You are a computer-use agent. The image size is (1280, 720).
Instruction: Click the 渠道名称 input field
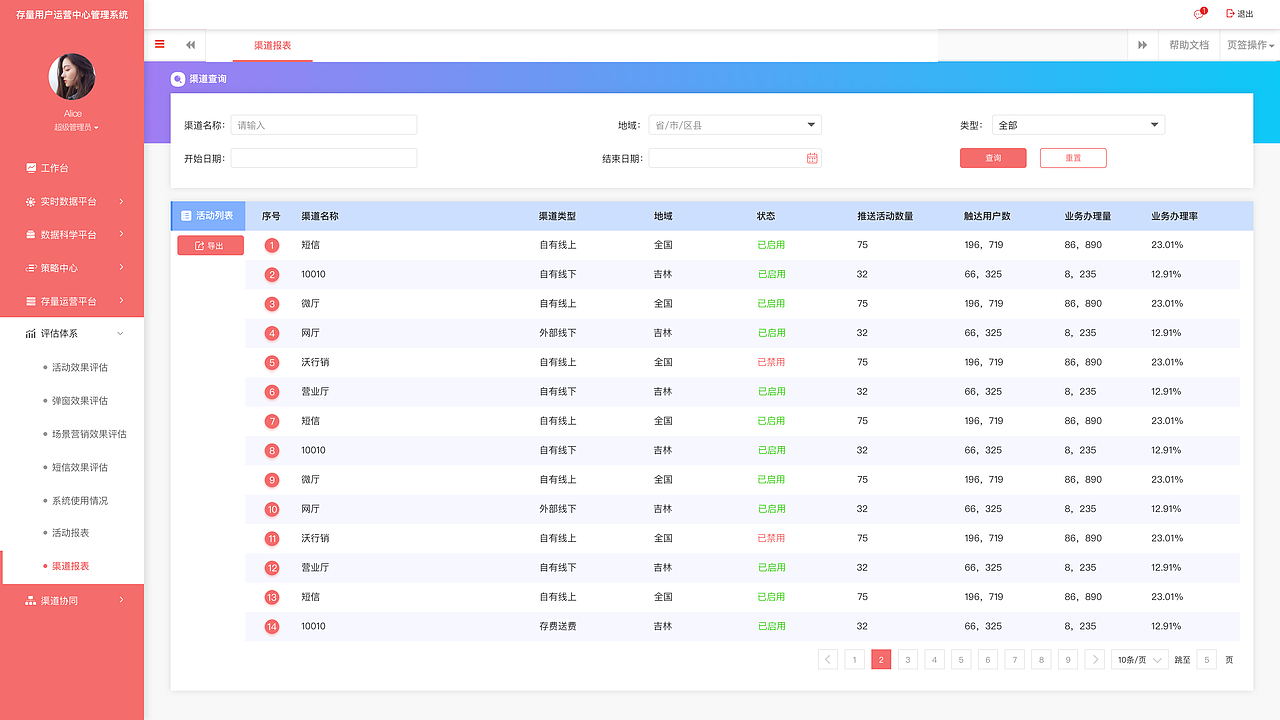click(x=324, y=125)
